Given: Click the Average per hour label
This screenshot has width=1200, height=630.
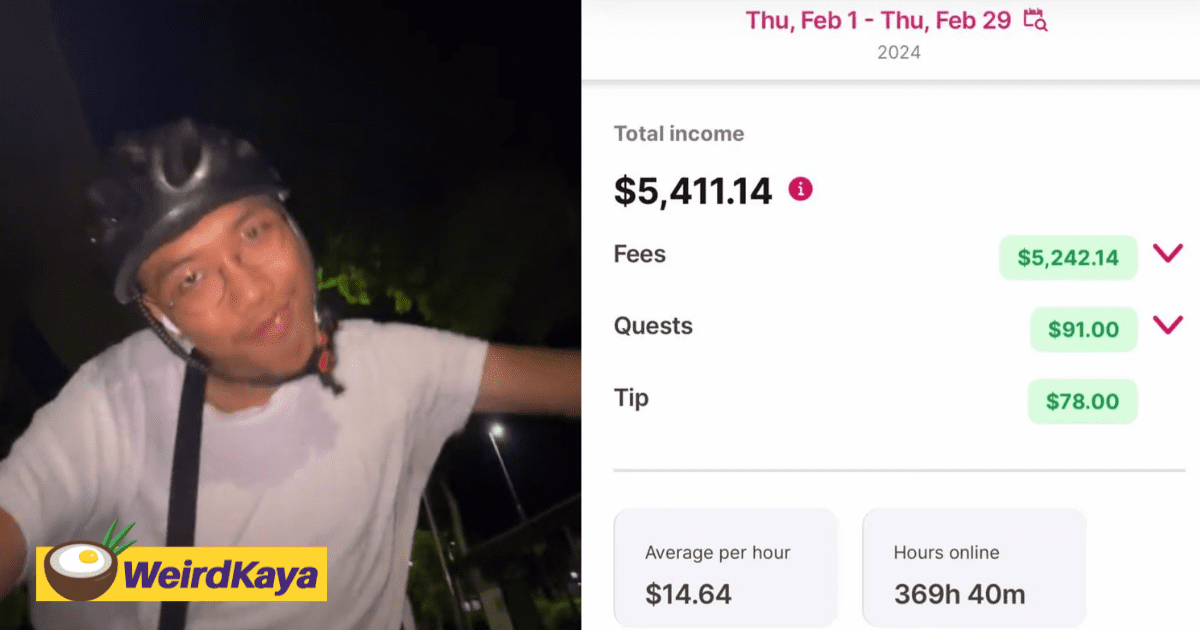Looking at the screenshot, I should point(717,552).
